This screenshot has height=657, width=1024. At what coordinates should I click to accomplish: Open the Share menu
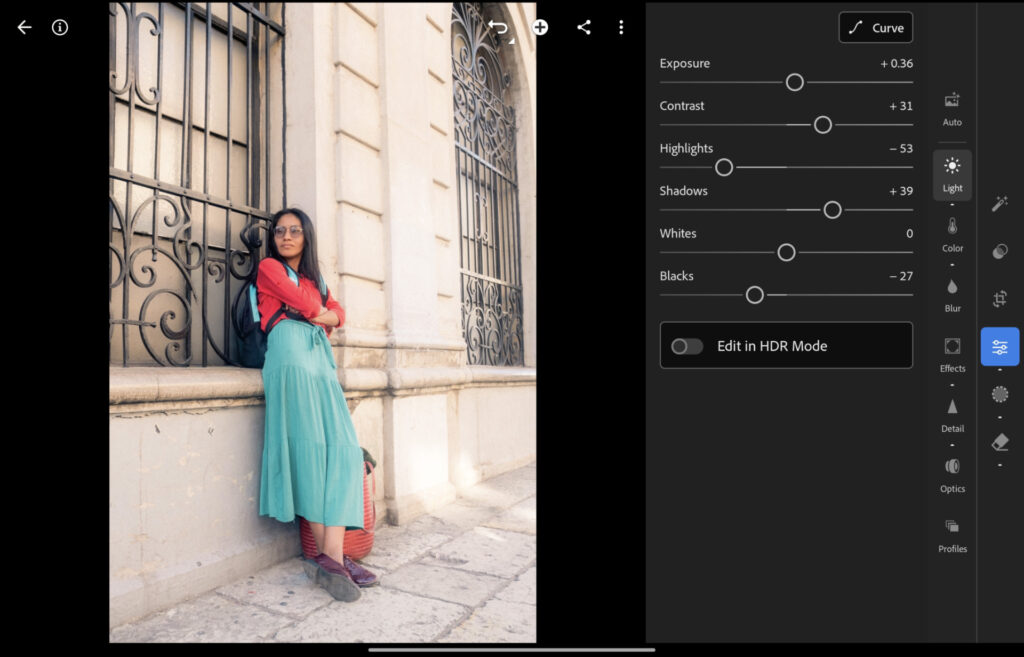584,27
